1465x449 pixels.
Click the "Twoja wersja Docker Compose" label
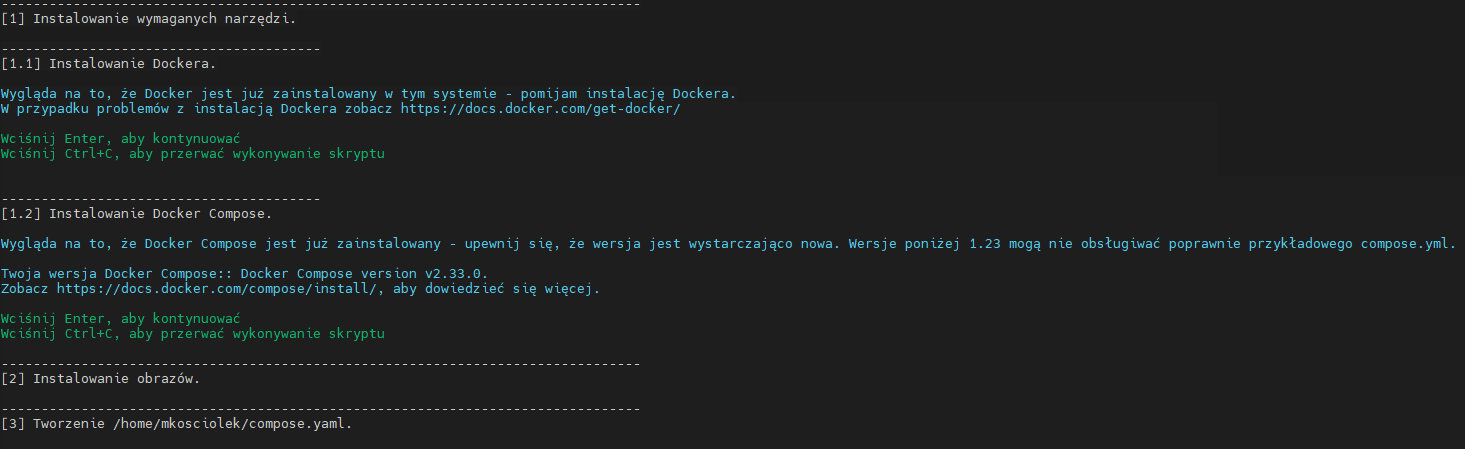point(112,273)
